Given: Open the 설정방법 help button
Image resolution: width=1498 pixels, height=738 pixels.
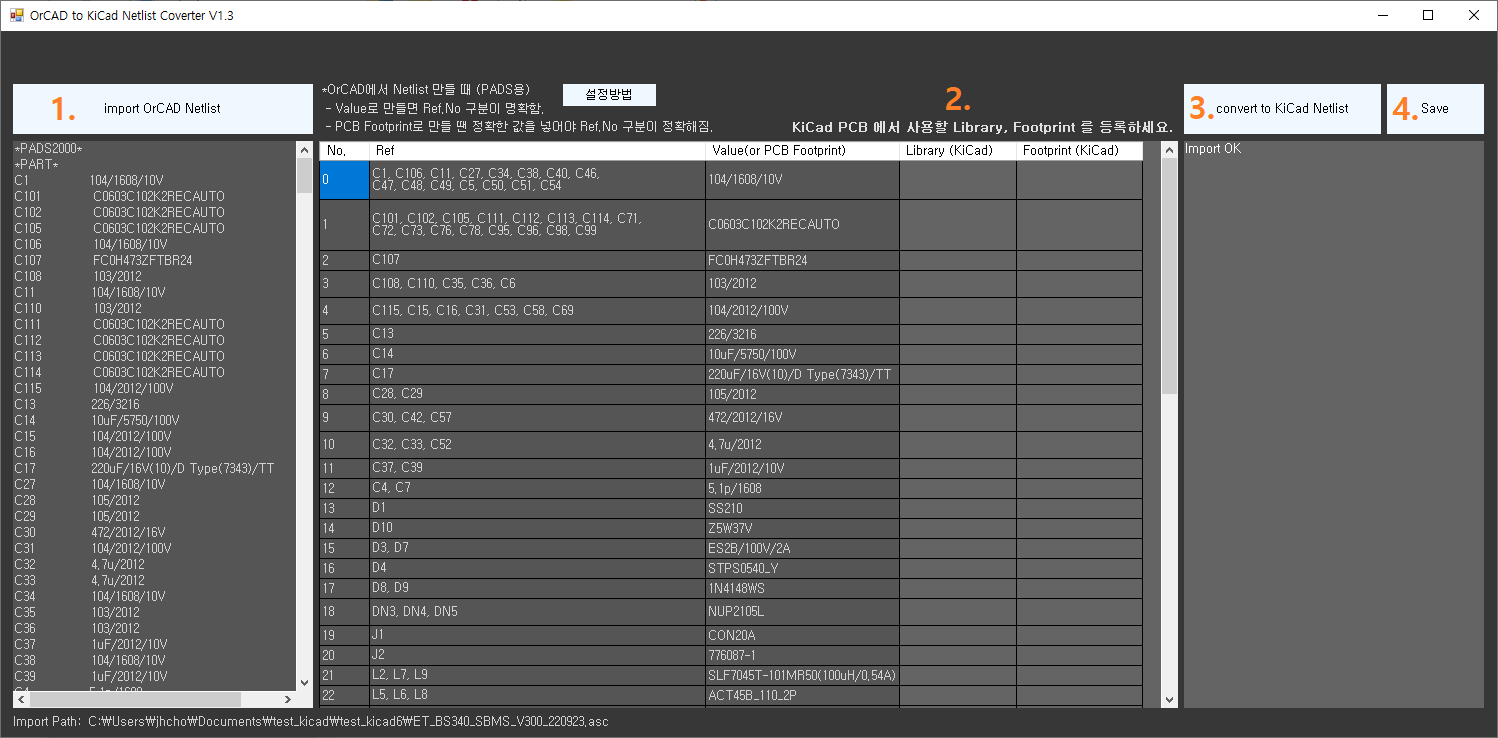Looking at the screenshot, I should pyautogui.click(x=609, y=94).
